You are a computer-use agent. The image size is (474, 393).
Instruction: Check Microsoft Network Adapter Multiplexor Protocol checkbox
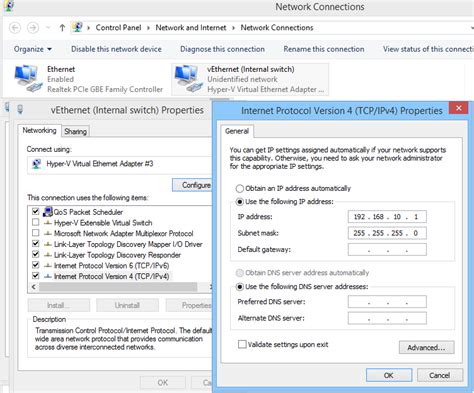click(x=36, y=233)
